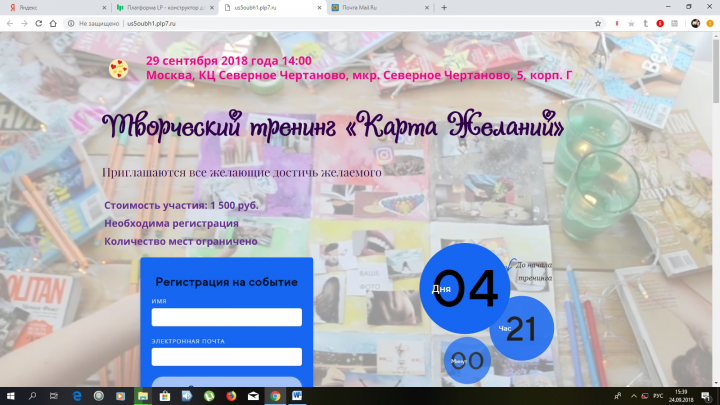Image resolution: width=720 pixels, height=405 pixels.
Task: Switch to Почта Mail.Ru tab
Action: (x=380, y=8)
